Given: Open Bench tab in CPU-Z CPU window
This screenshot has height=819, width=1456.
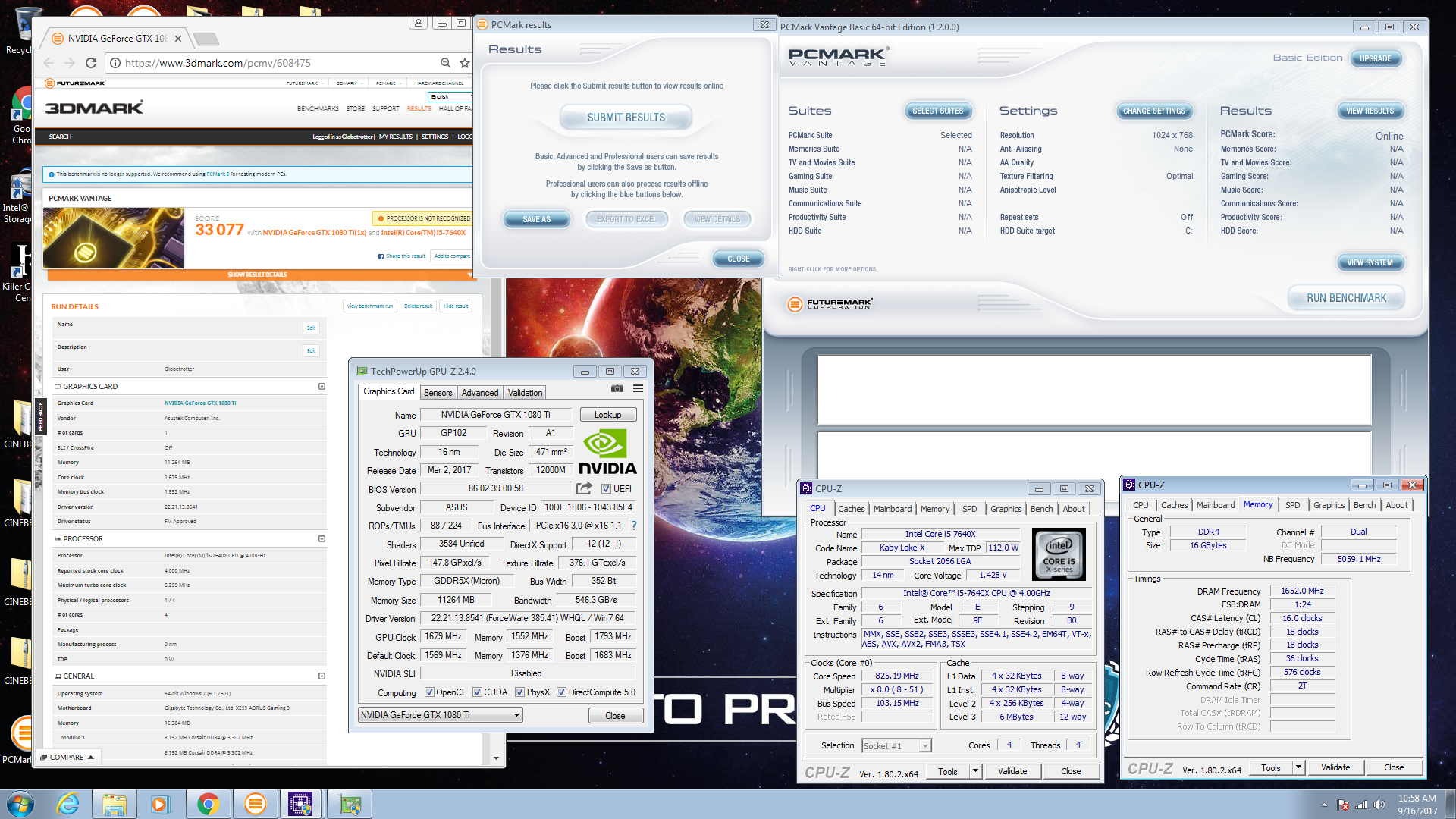Looking at the screenshot, I should (x=1041, y=509).
